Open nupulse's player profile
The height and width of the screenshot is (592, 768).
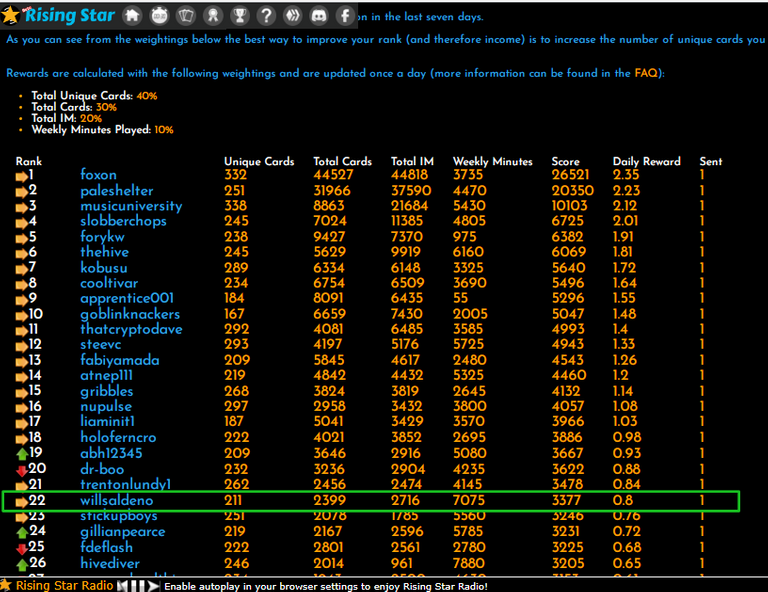click(x=106, y=406)
